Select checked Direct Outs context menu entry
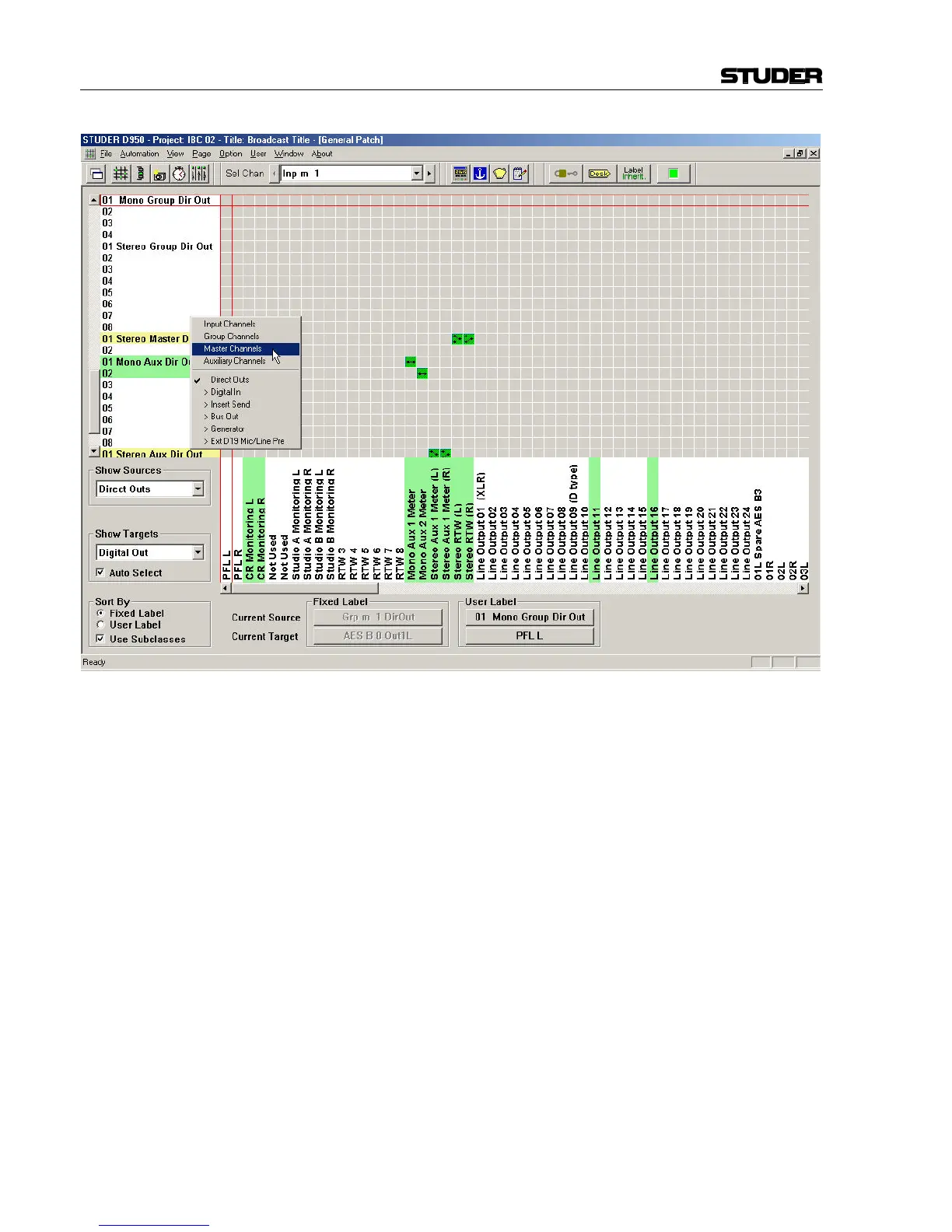The height and width of the screenshot is (1232, 952). point(246,380)
